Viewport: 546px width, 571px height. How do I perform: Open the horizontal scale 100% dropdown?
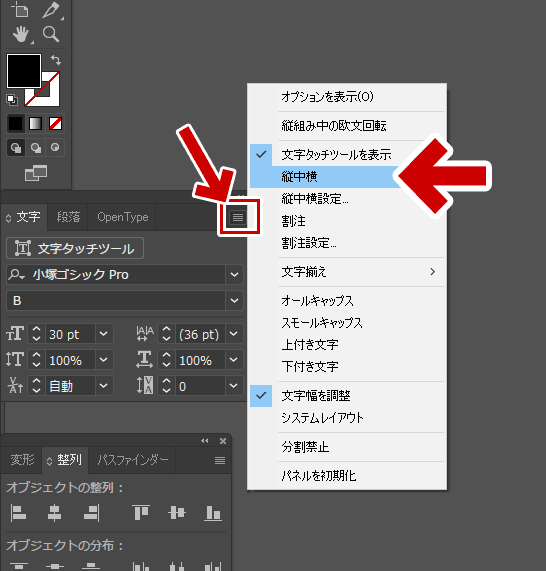click(x=234, y=360)
